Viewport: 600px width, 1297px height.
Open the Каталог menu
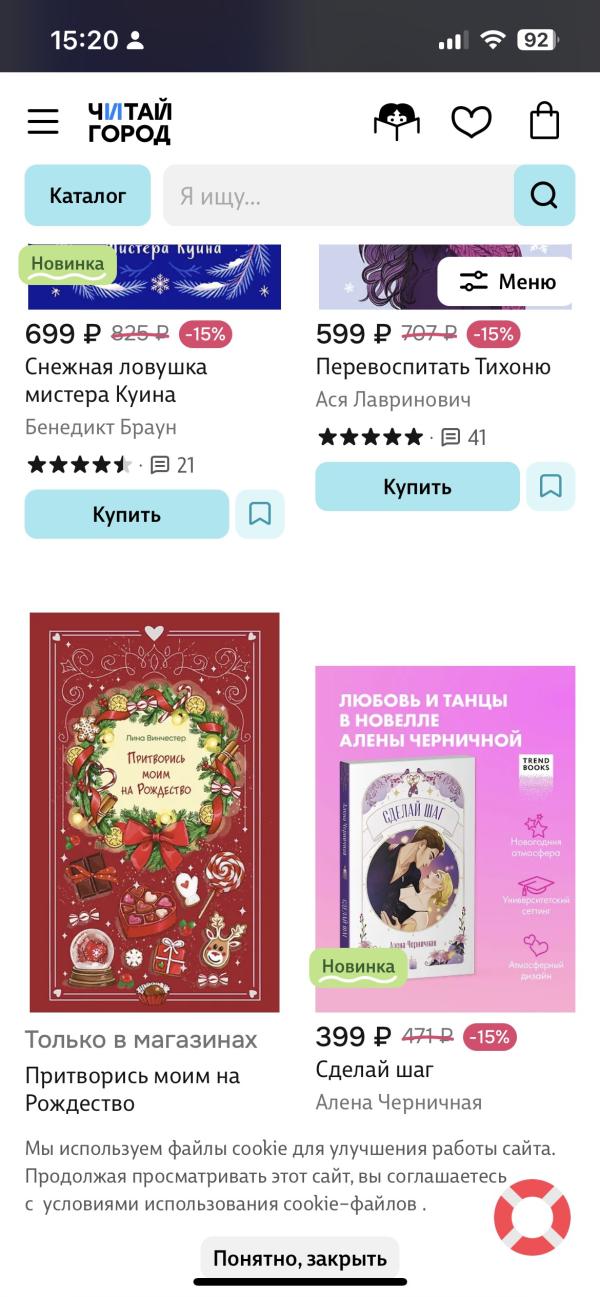[88, 195]
